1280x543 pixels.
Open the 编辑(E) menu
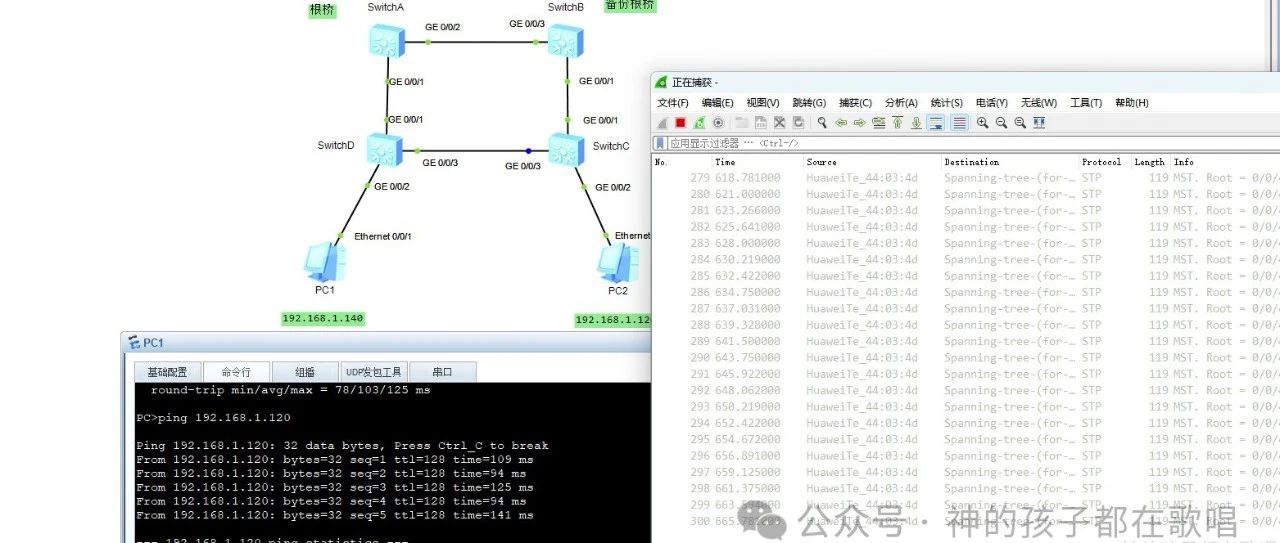tap(717, 103)
